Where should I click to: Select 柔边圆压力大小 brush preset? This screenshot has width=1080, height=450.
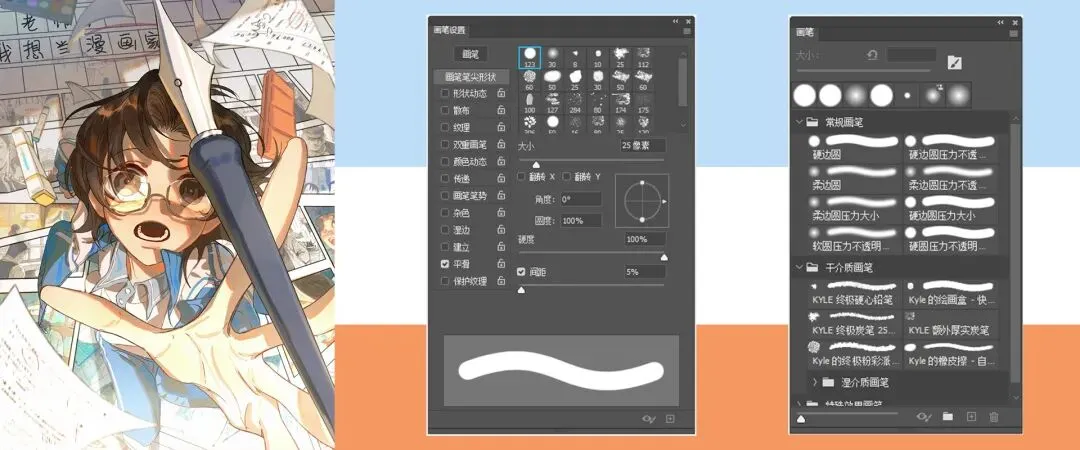pos(853,207)
